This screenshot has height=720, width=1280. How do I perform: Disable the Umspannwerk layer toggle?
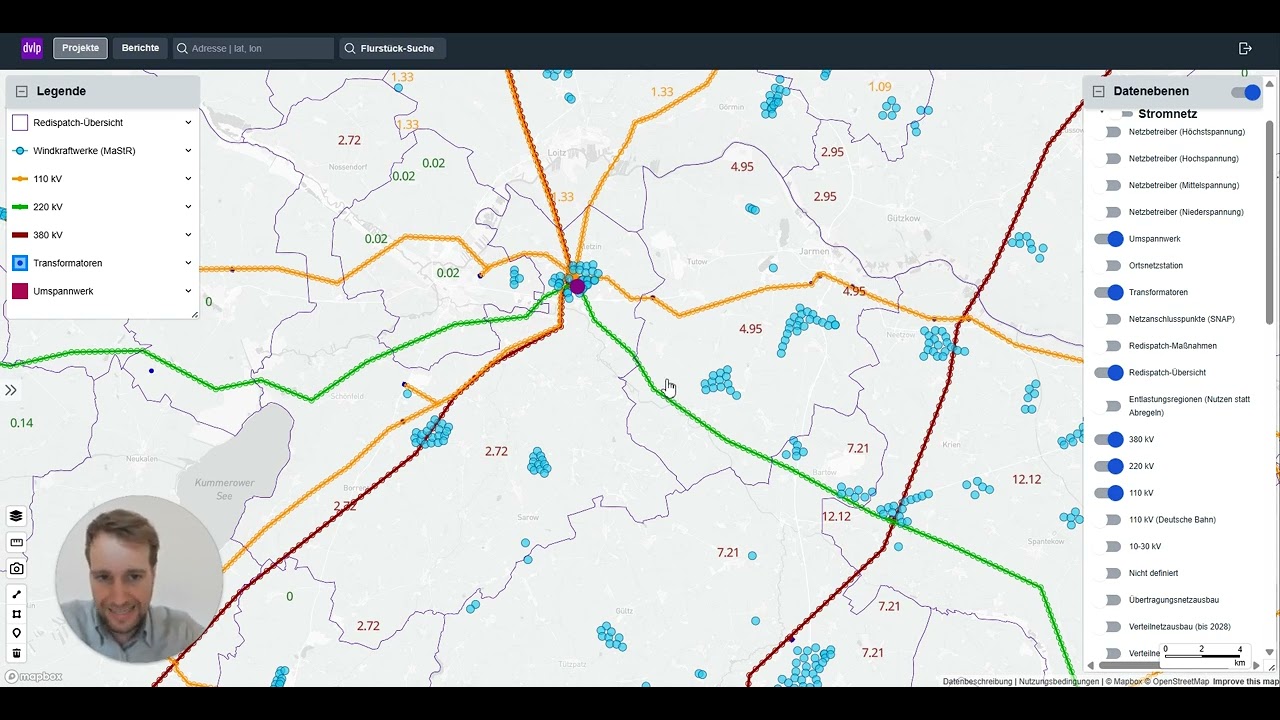(x=1109, y=239)
